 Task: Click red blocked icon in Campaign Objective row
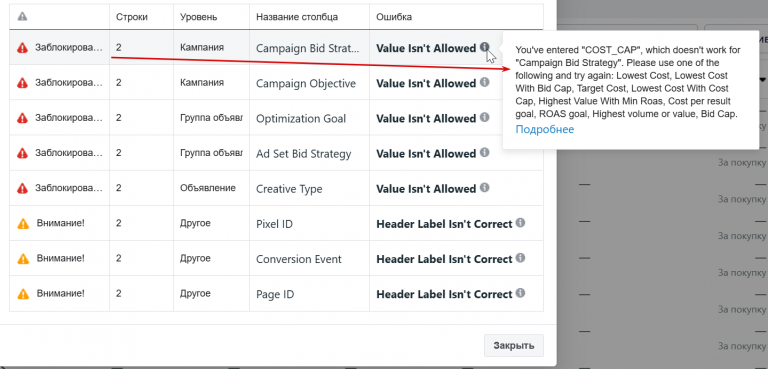23,83
